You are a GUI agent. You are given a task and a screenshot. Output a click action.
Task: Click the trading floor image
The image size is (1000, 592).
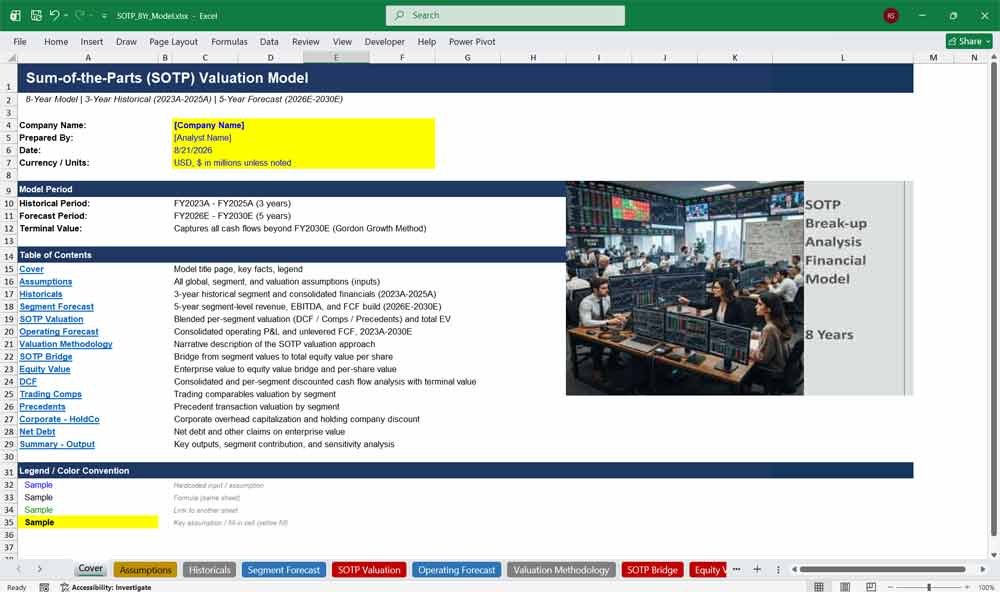click(x=684, y=288)
